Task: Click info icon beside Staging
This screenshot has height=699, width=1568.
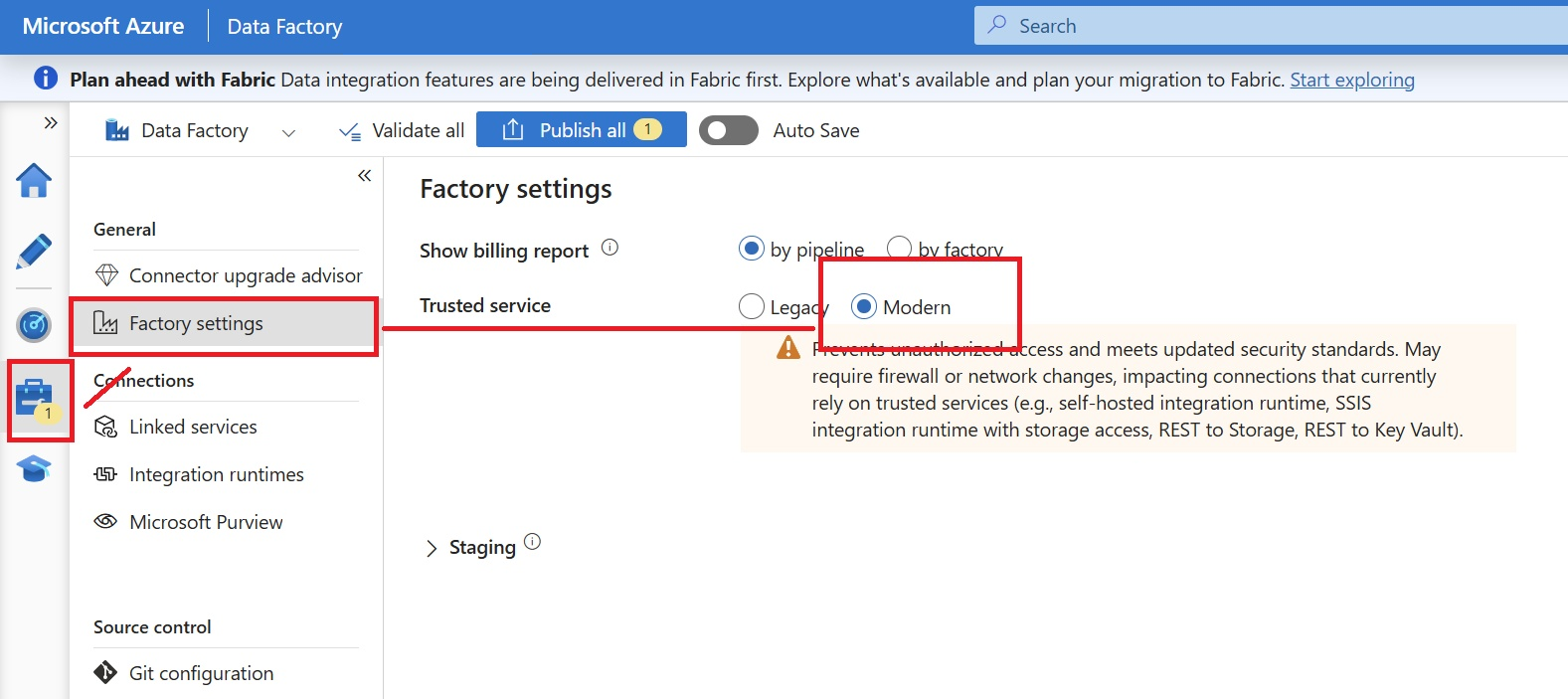Action: click(x=532, y=542)
